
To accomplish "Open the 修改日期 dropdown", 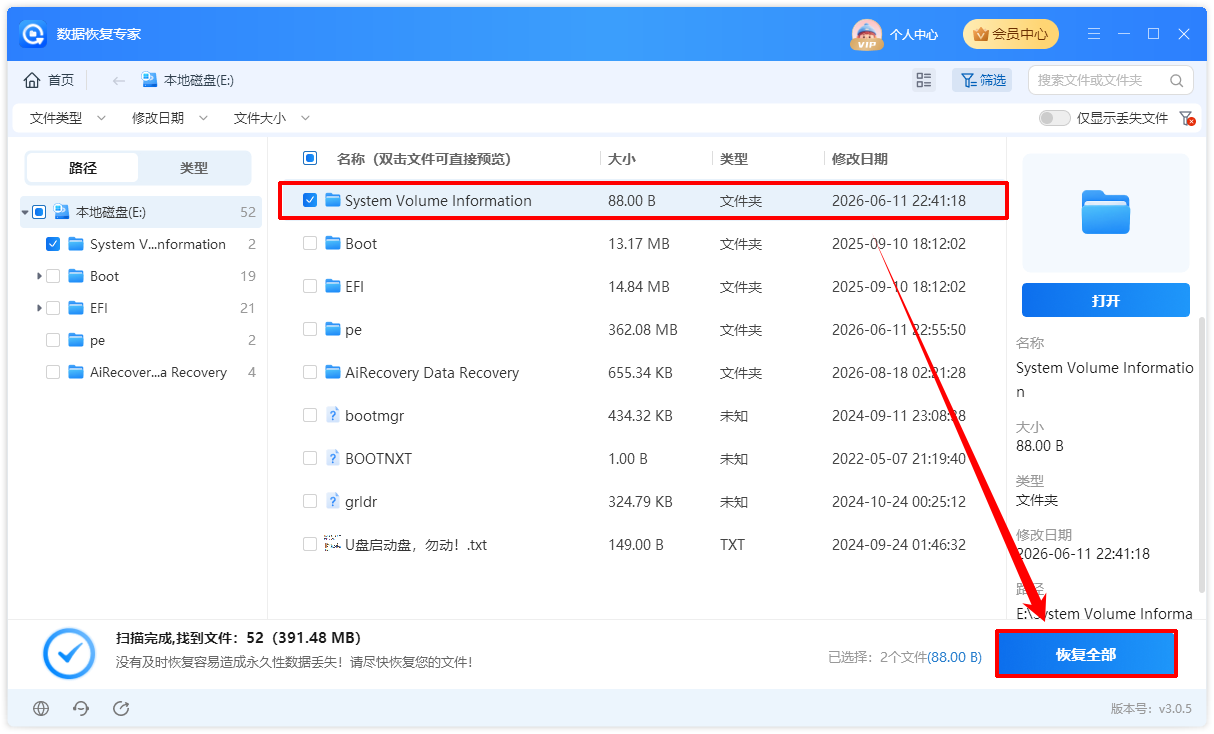I will pyautogui.click(x=170, y=118).
